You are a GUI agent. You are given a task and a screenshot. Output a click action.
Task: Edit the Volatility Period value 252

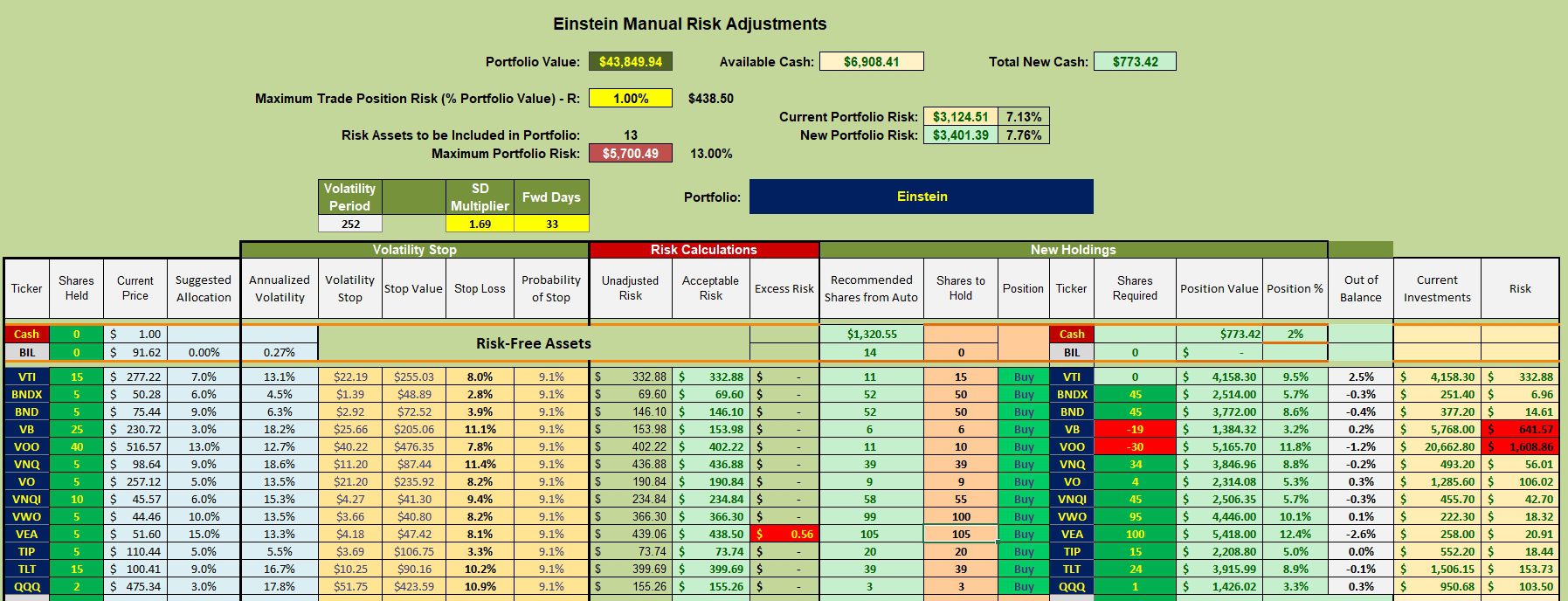[x=350, y=224]
